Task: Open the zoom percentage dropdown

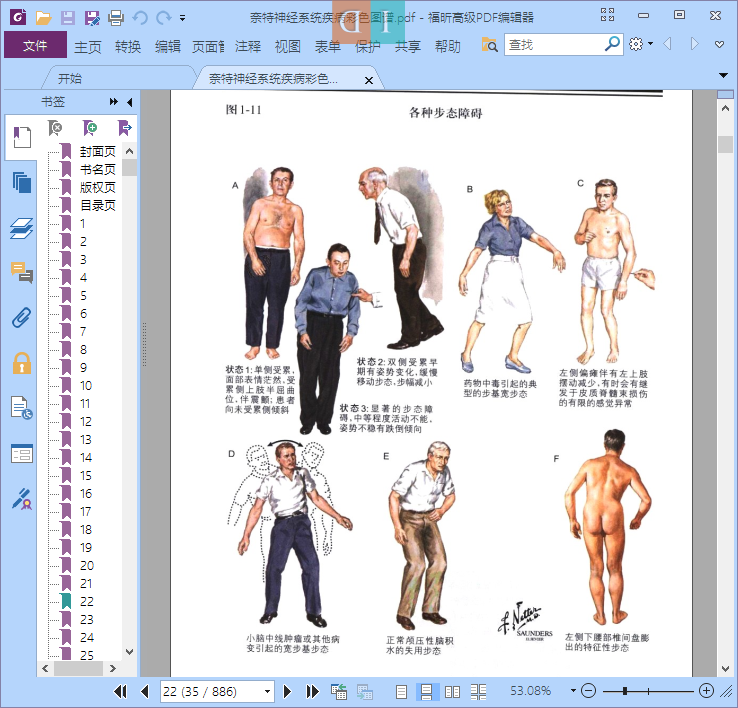Action: click(573, 691)
